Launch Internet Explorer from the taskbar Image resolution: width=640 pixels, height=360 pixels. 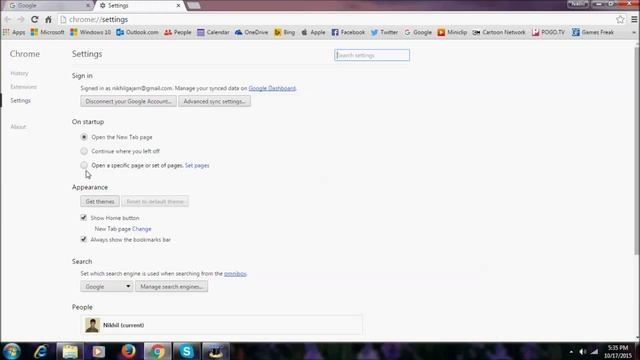tap(41, 351)
